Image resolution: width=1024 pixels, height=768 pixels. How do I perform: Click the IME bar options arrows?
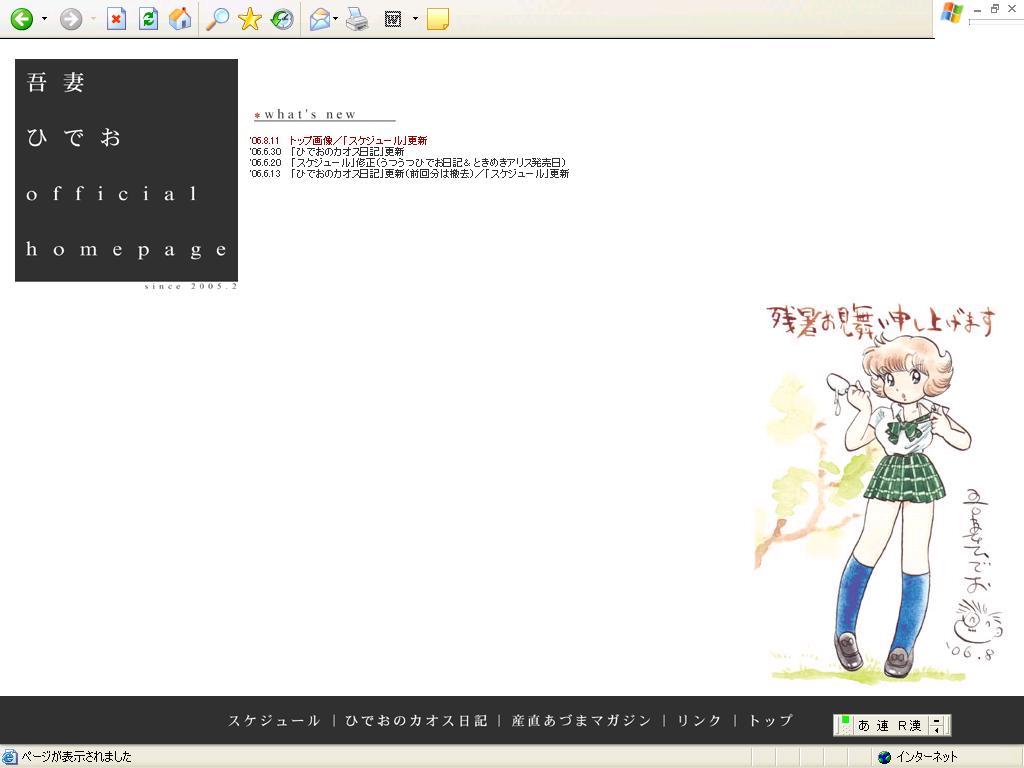coord(938,725)
